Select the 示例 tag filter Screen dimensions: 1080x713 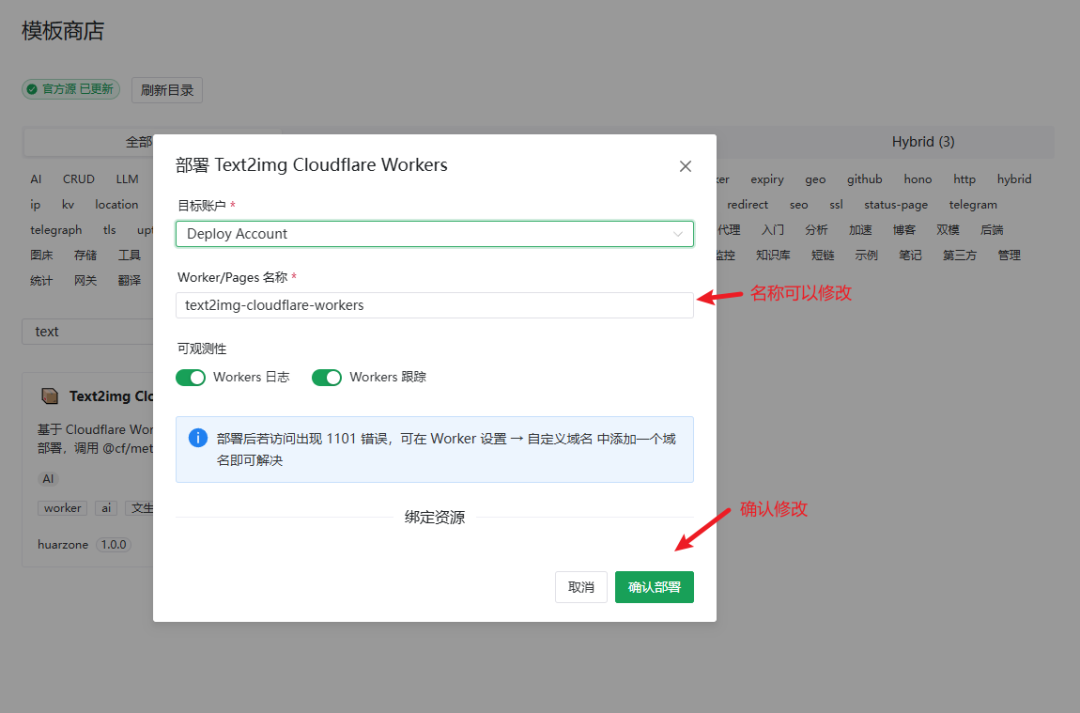click(866, 256)
